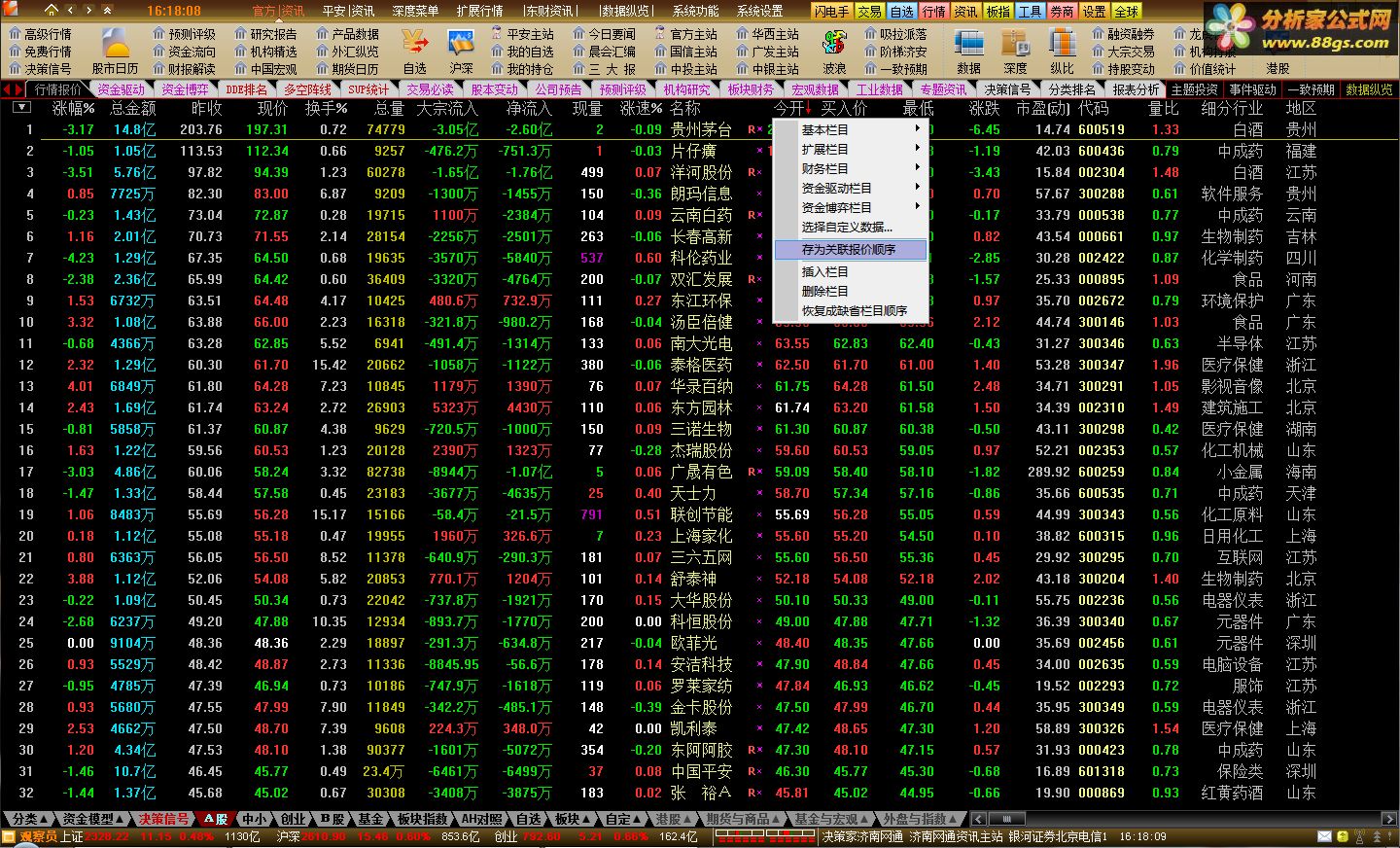
Task: Expand 资金驱动栏目 submenu
Action: [851, 188]
